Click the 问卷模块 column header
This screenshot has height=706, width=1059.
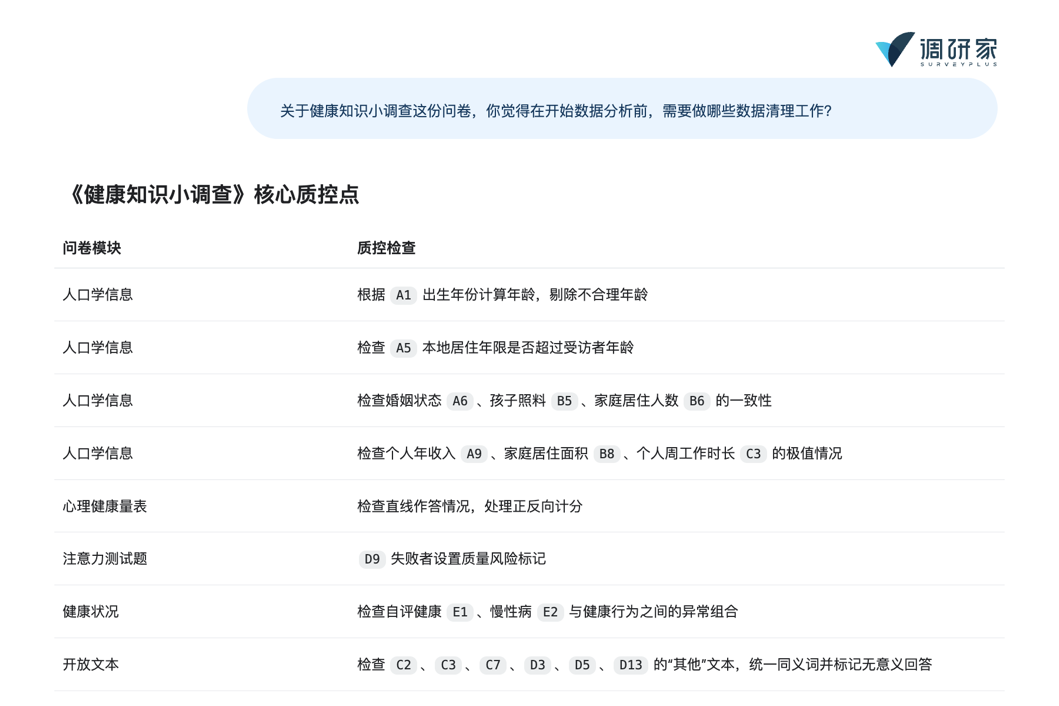point(92,248)
